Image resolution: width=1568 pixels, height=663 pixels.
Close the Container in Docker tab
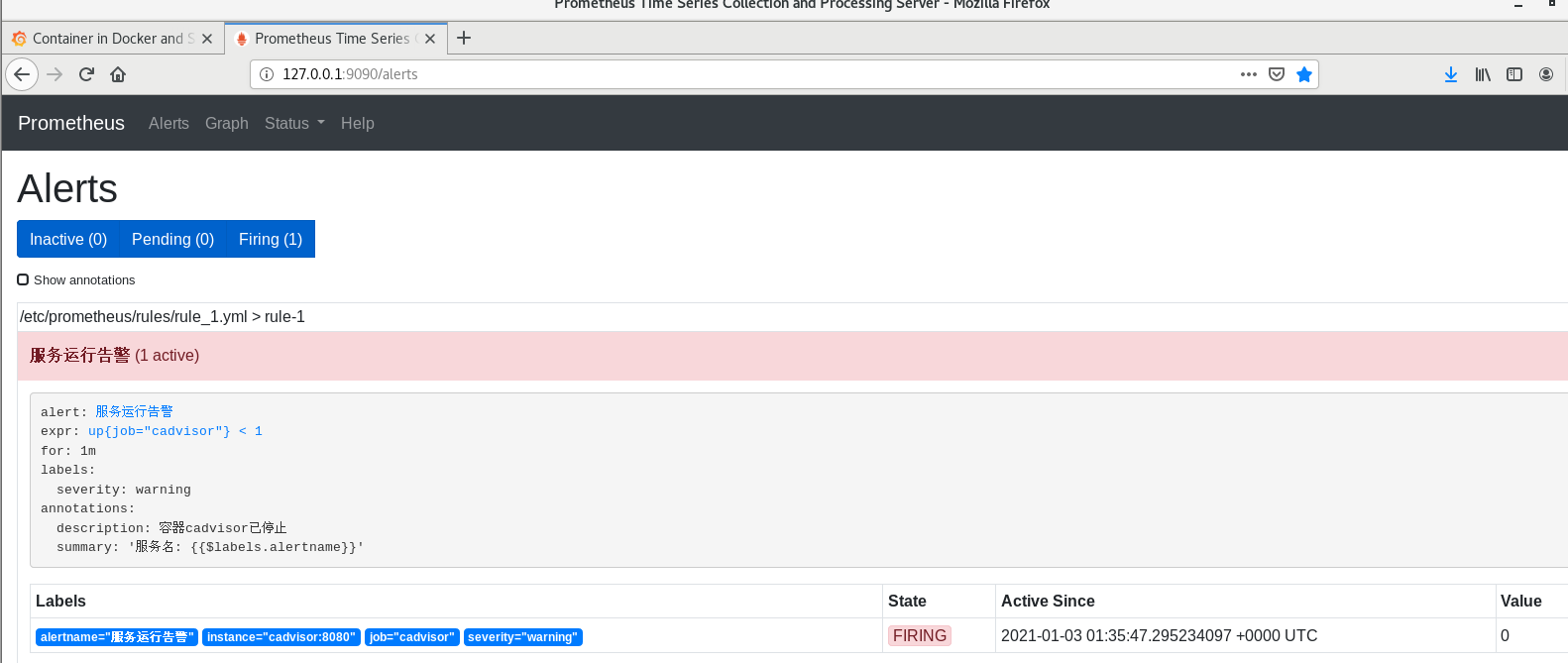tap(207, 39)
